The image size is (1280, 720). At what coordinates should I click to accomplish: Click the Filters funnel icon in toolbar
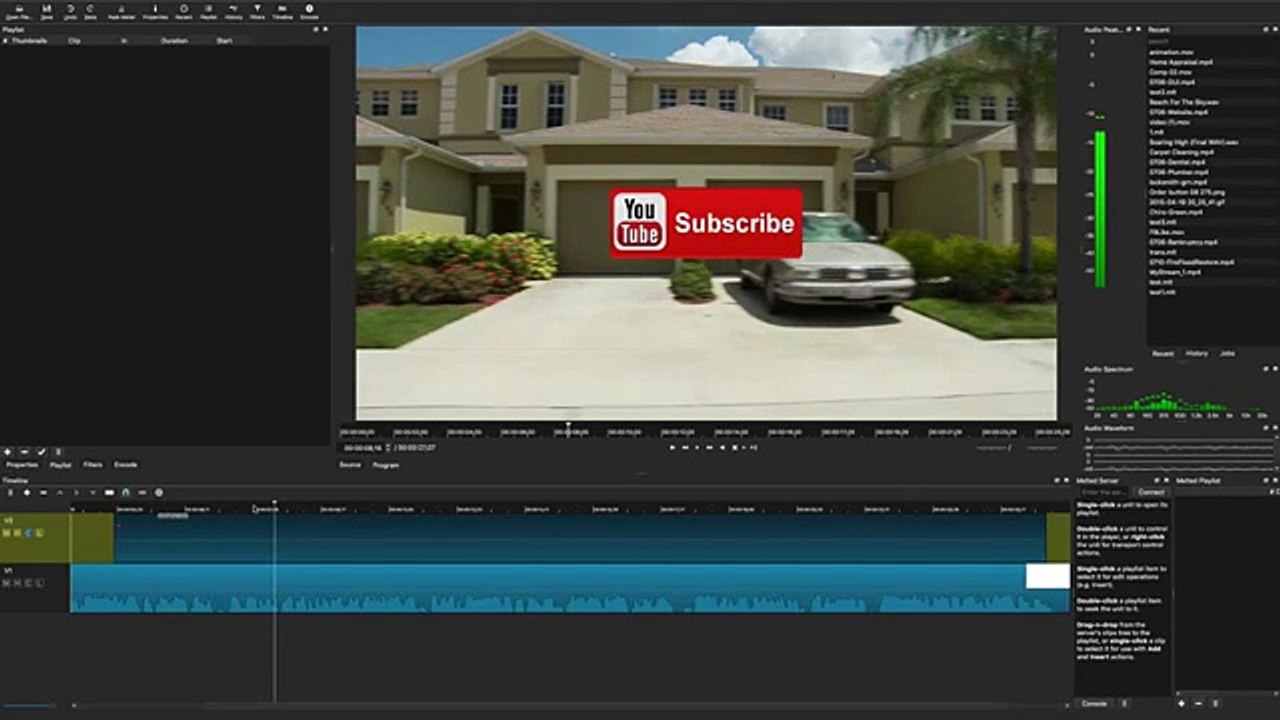pyautogui.click(x=257, y=12)
